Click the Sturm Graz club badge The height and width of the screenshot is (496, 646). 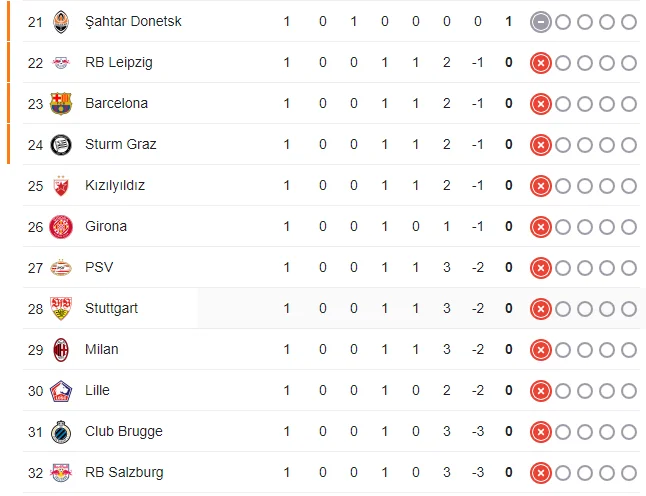tap(61, 144)
